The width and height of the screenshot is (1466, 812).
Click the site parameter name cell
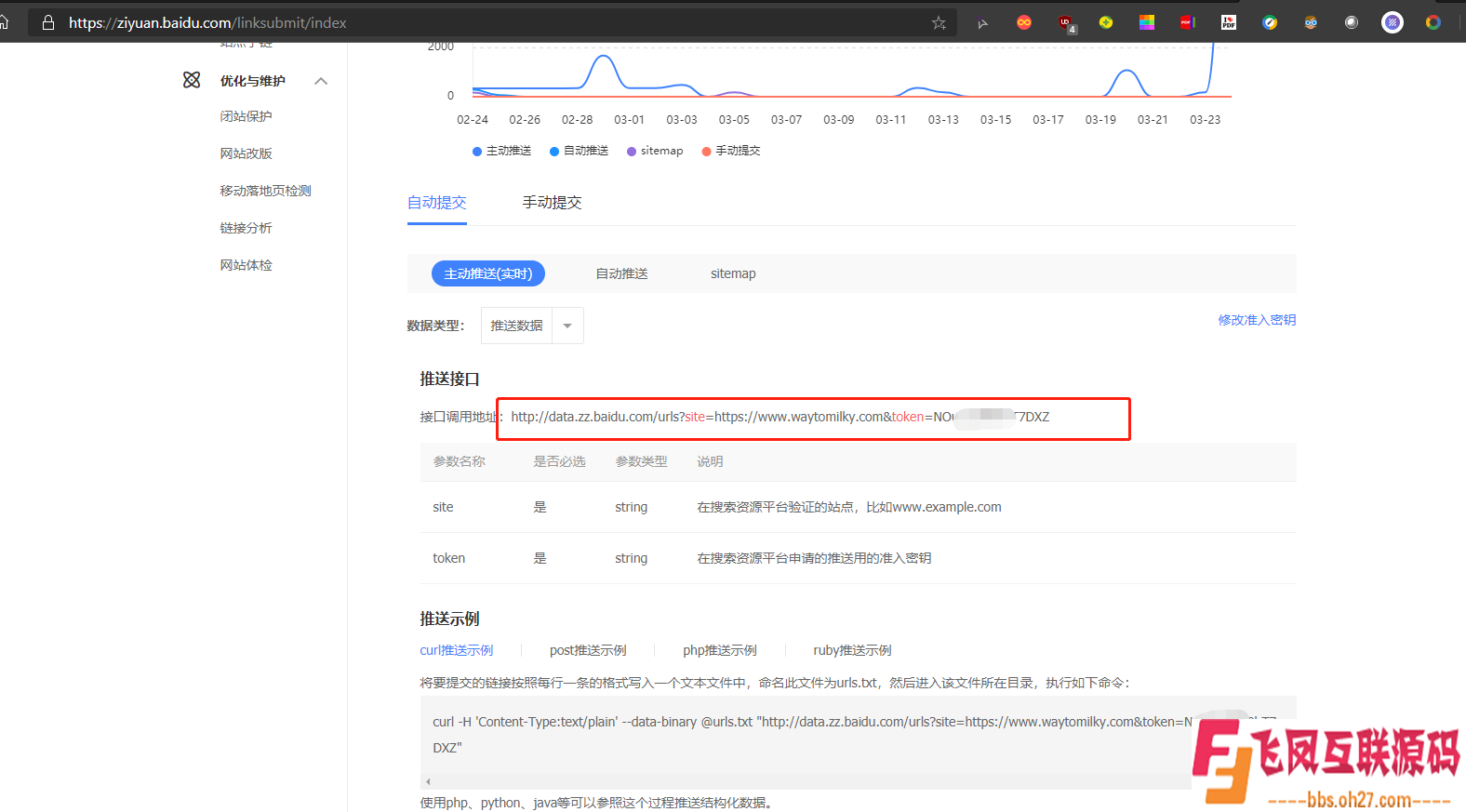pyautogui.click(x=443, y=507)
